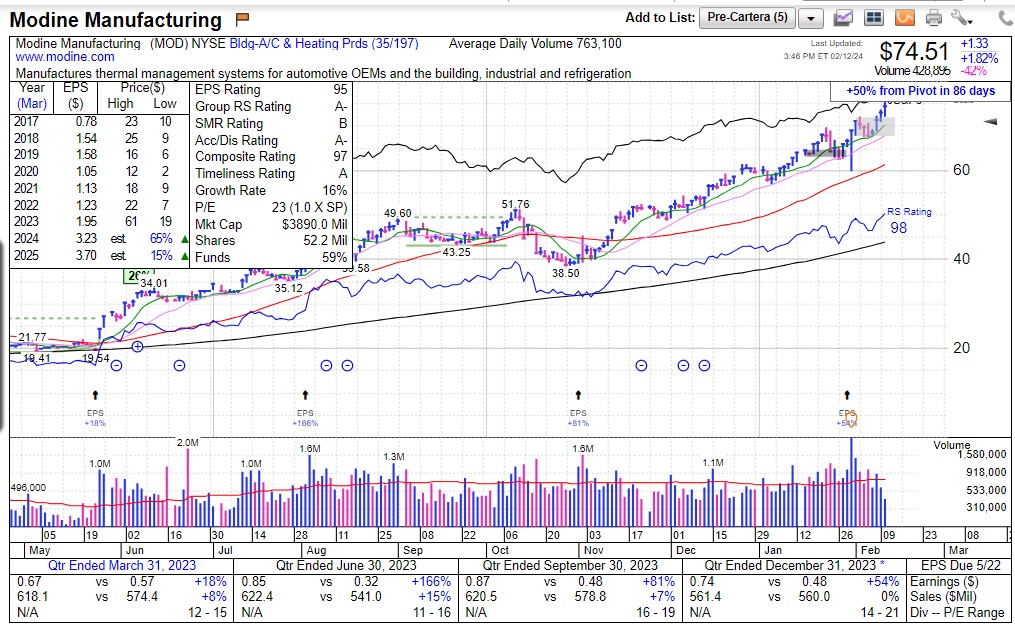Click the Group RS Rating A- row
The image size is (1015, 624).
tap(271, 106)
